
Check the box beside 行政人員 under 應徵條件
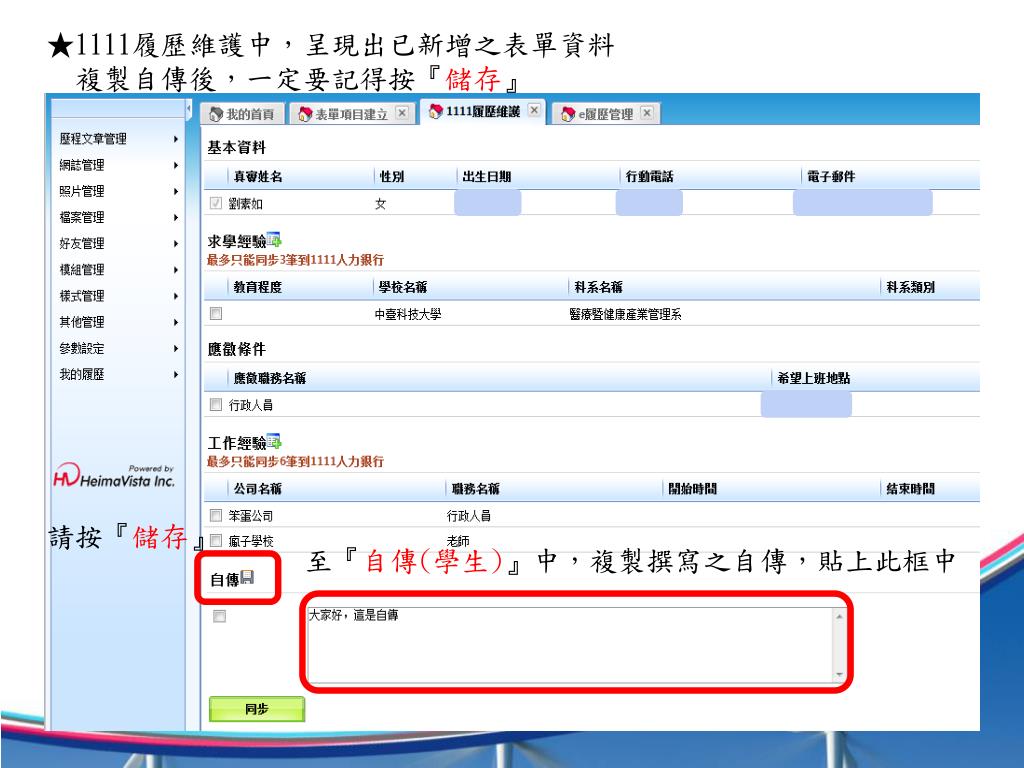click(216, 405)
